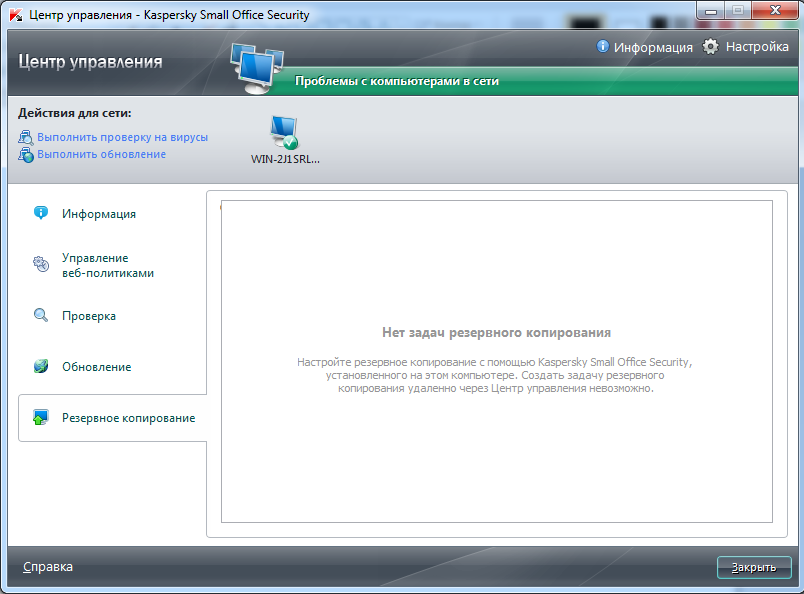Select the Резервное копирование tab
The height and width of the screenshot is (594, 804).
(x=112, y=418)
